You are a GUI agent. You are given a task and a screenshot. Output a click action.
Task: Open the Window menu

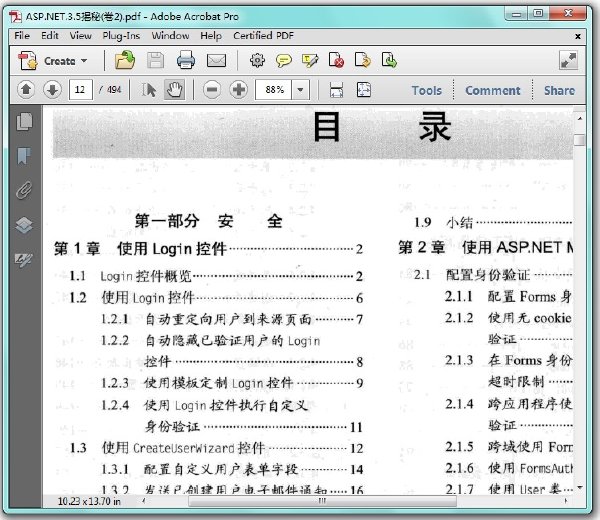click(x=170, y=36)
